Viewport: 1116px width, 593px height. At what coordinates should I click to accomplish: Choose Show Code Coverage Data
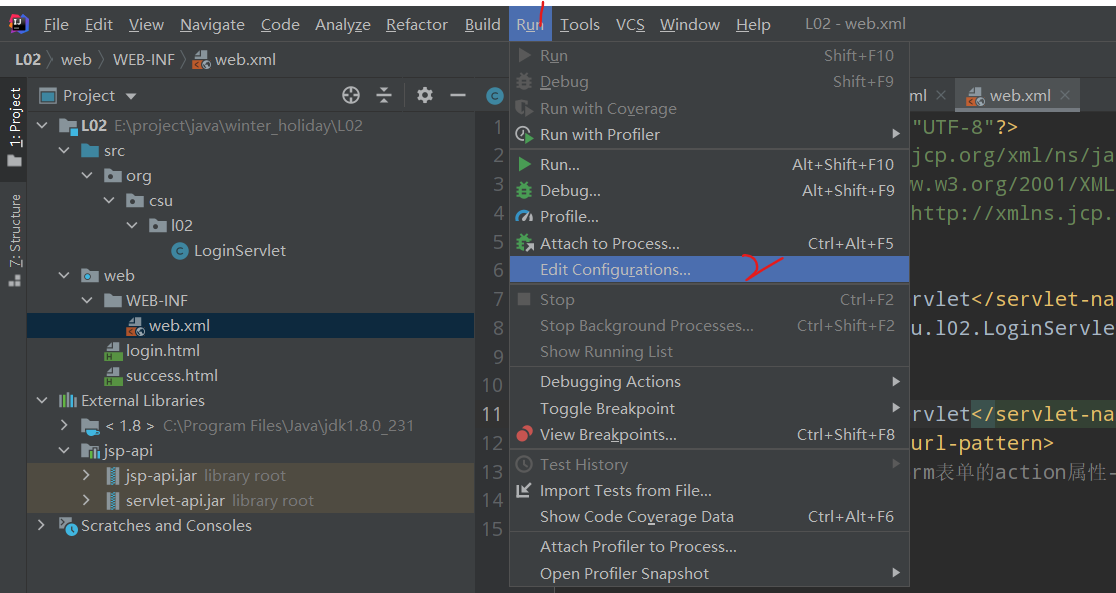tap(710, 517)
